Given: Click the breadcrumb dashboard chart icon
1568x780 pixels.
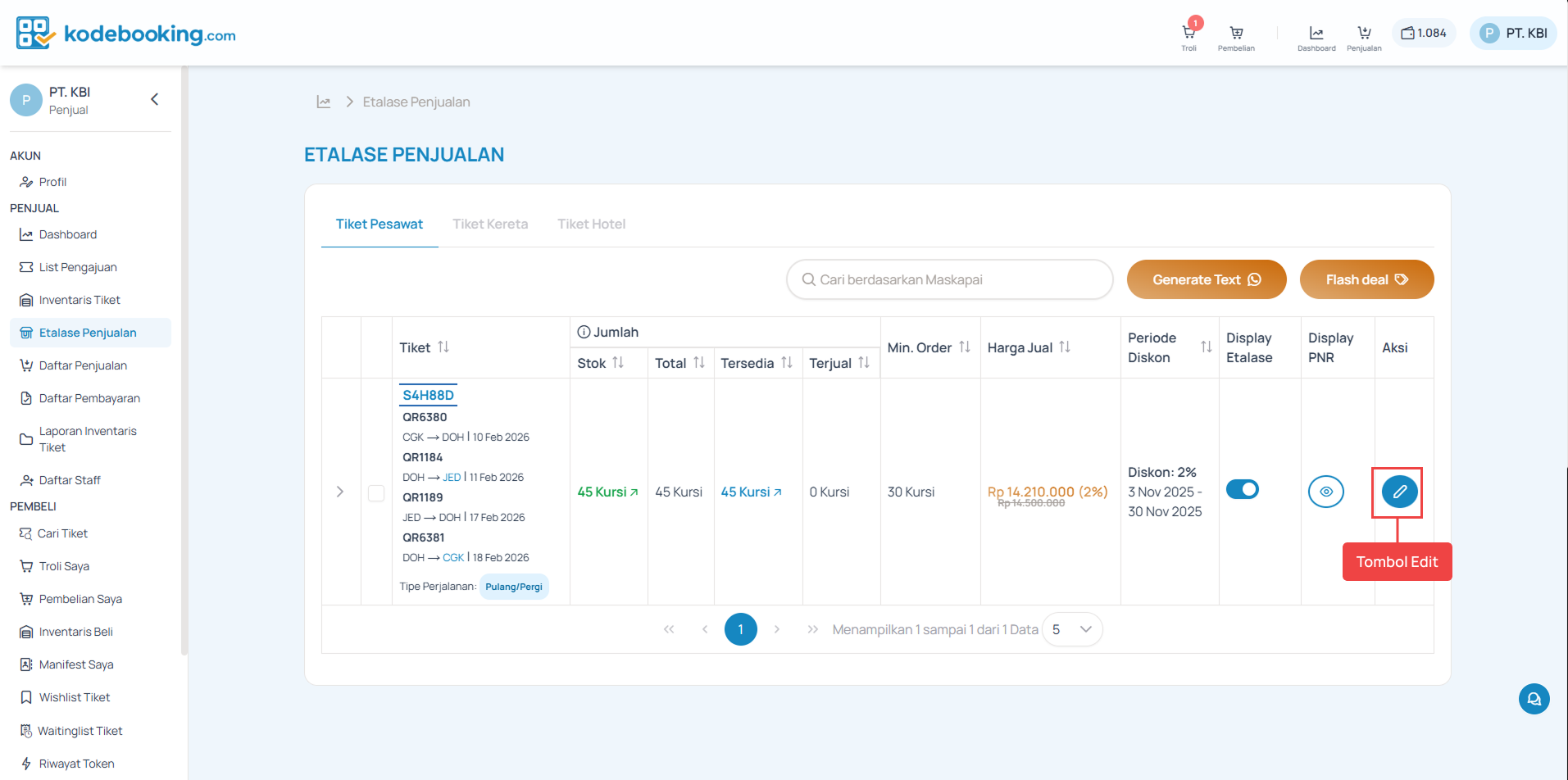Looking at the screenshot, I should [x=324, y=102].
